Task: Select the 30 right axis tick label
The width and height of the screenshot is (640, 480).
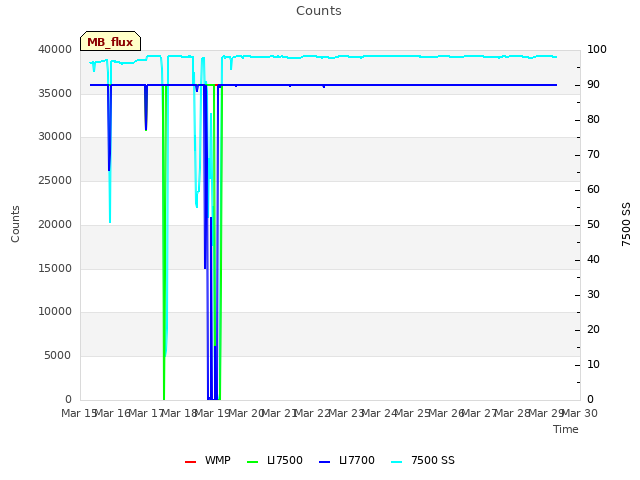Action: coord(593,294)
